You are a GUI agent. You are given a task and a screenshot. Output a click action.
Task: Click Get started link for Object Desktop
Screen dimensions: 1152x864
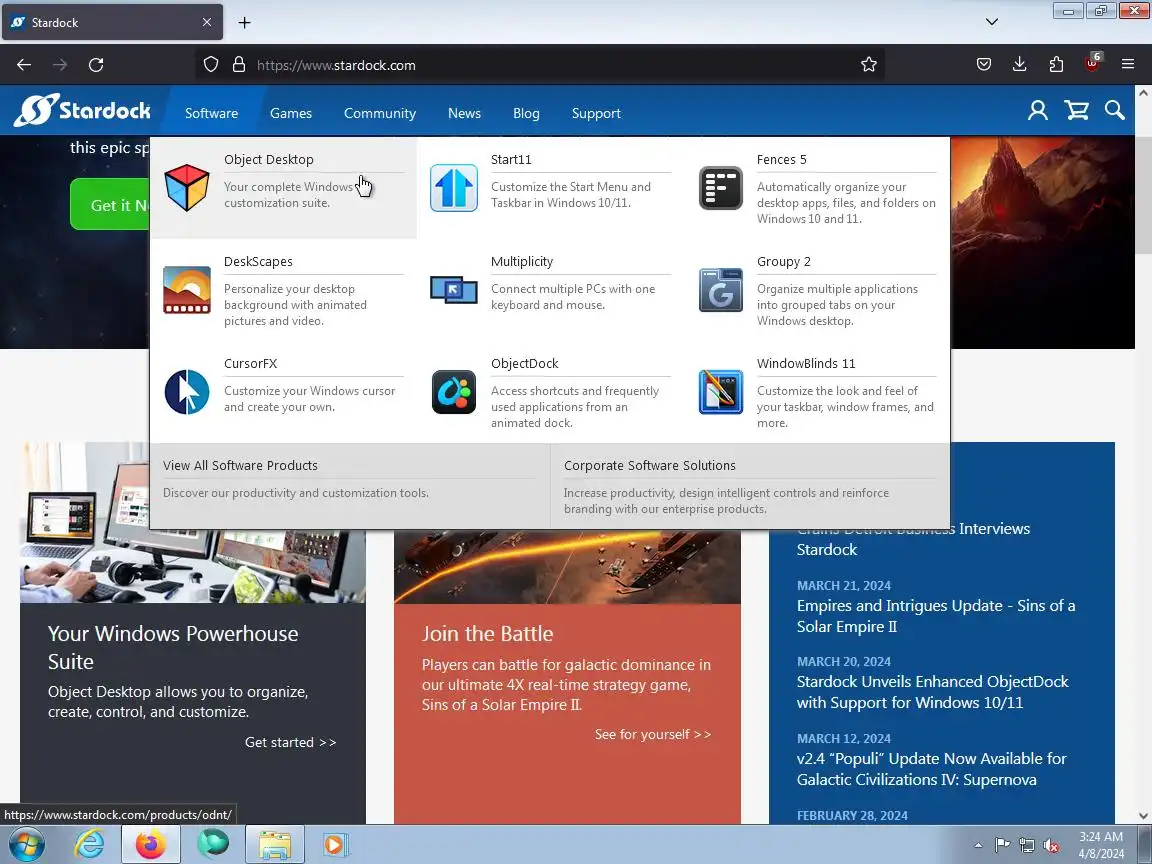point(290,743)
